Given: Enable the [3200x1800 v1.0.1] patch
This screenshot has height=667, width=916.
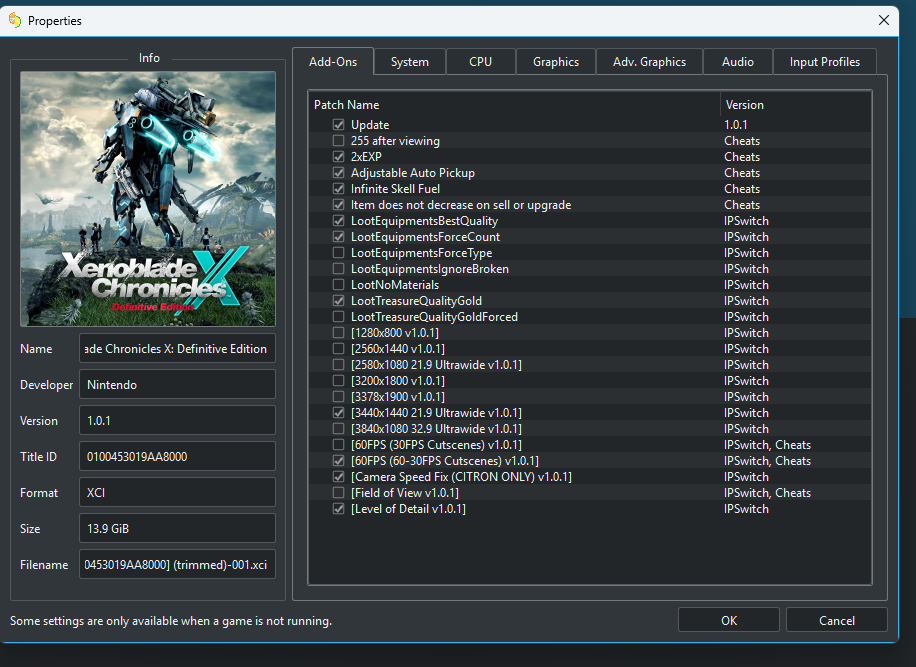Looking at the screenshot, I should pyautogui.click(x=338, y=381).
